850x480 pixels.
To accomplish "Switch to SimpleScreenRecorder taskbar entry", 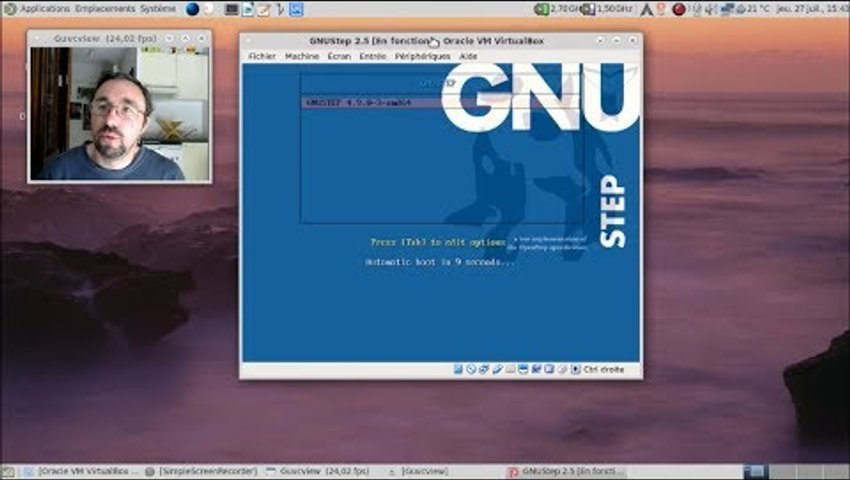I will 202,471.
